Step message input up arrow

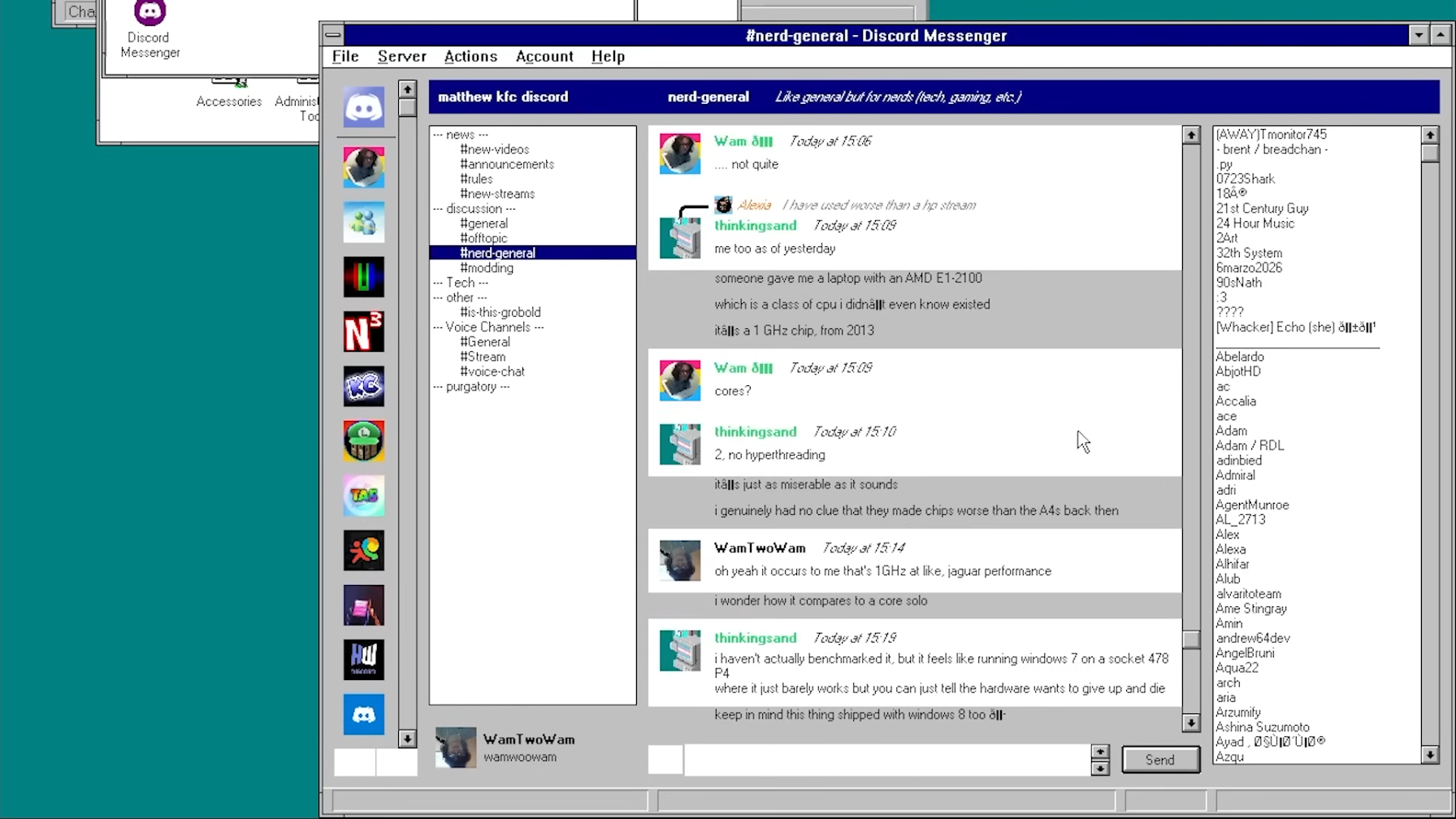(x=1100, y=752)
